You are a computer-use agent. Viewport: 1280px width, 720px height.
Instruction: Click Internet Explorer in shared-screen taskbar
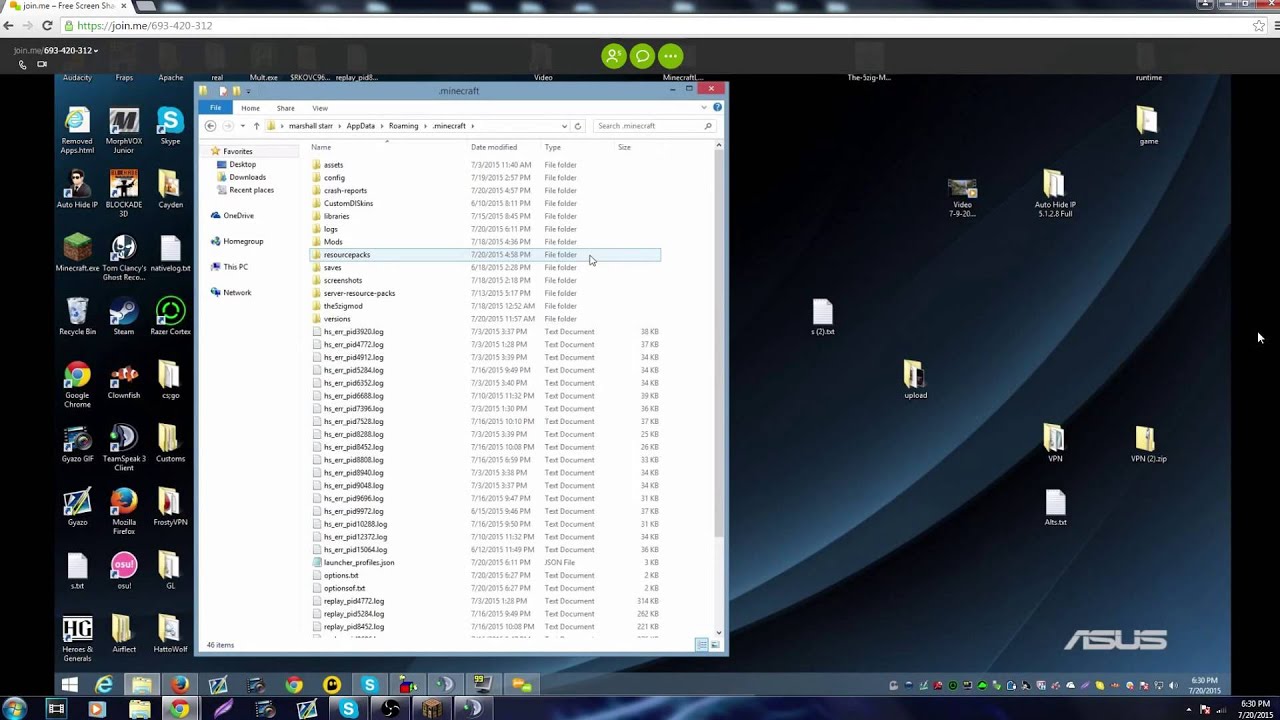click(104, 685)
